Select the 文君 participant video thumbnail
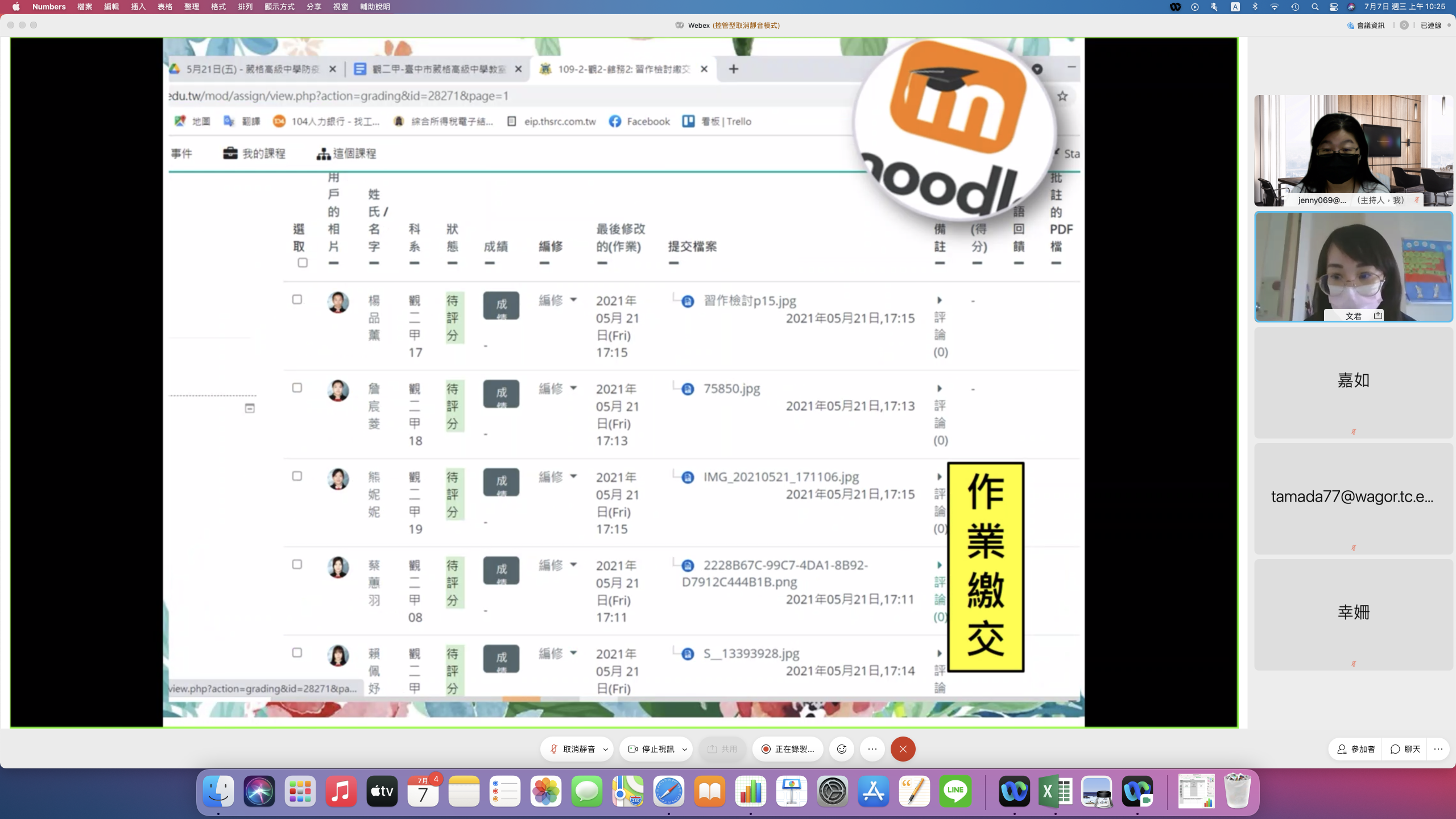Viewport: 1456px width, 819px height. click(1354, 266)
